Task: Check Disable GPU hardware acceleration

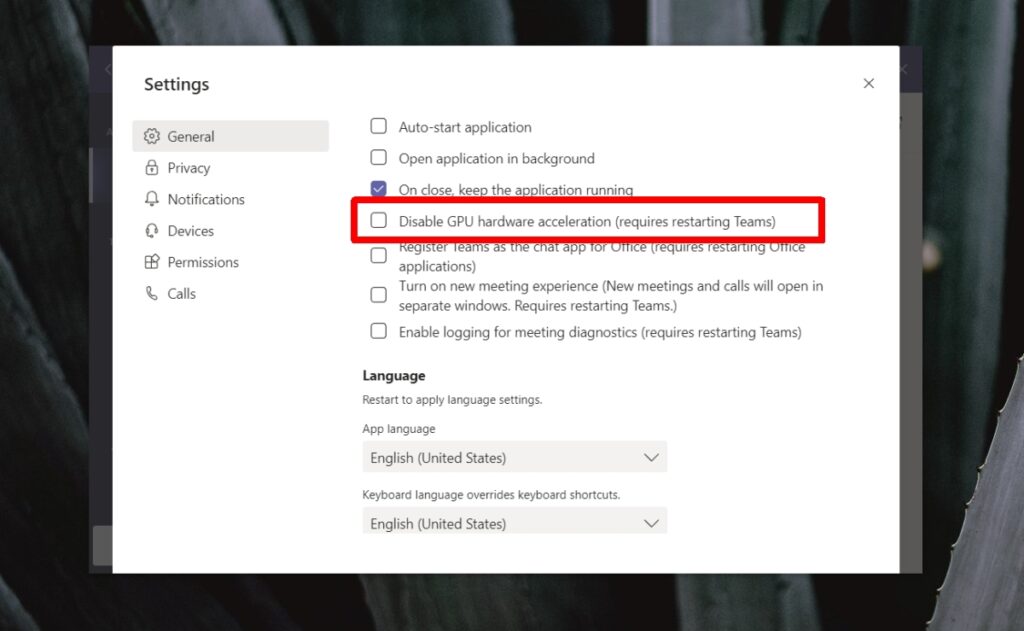Action: click(x=379, y=220)
